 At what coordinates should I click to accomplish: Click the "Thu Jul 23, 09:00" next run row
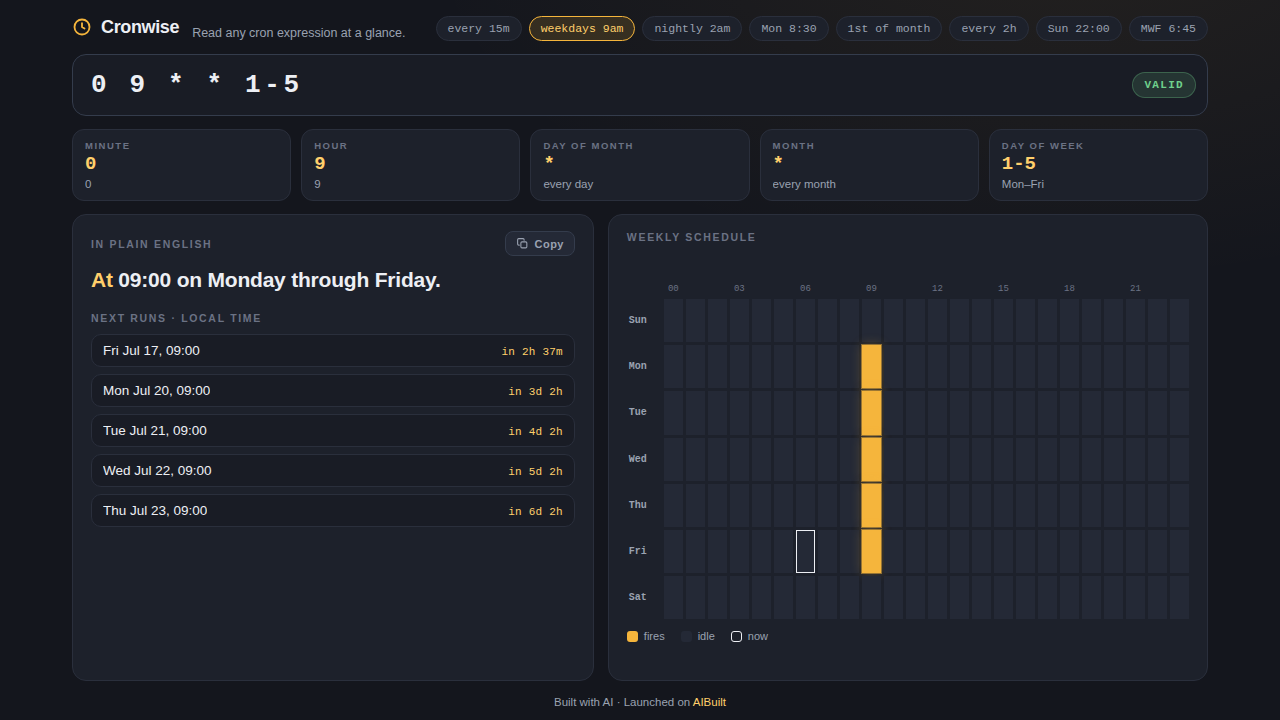pos(333,511)
